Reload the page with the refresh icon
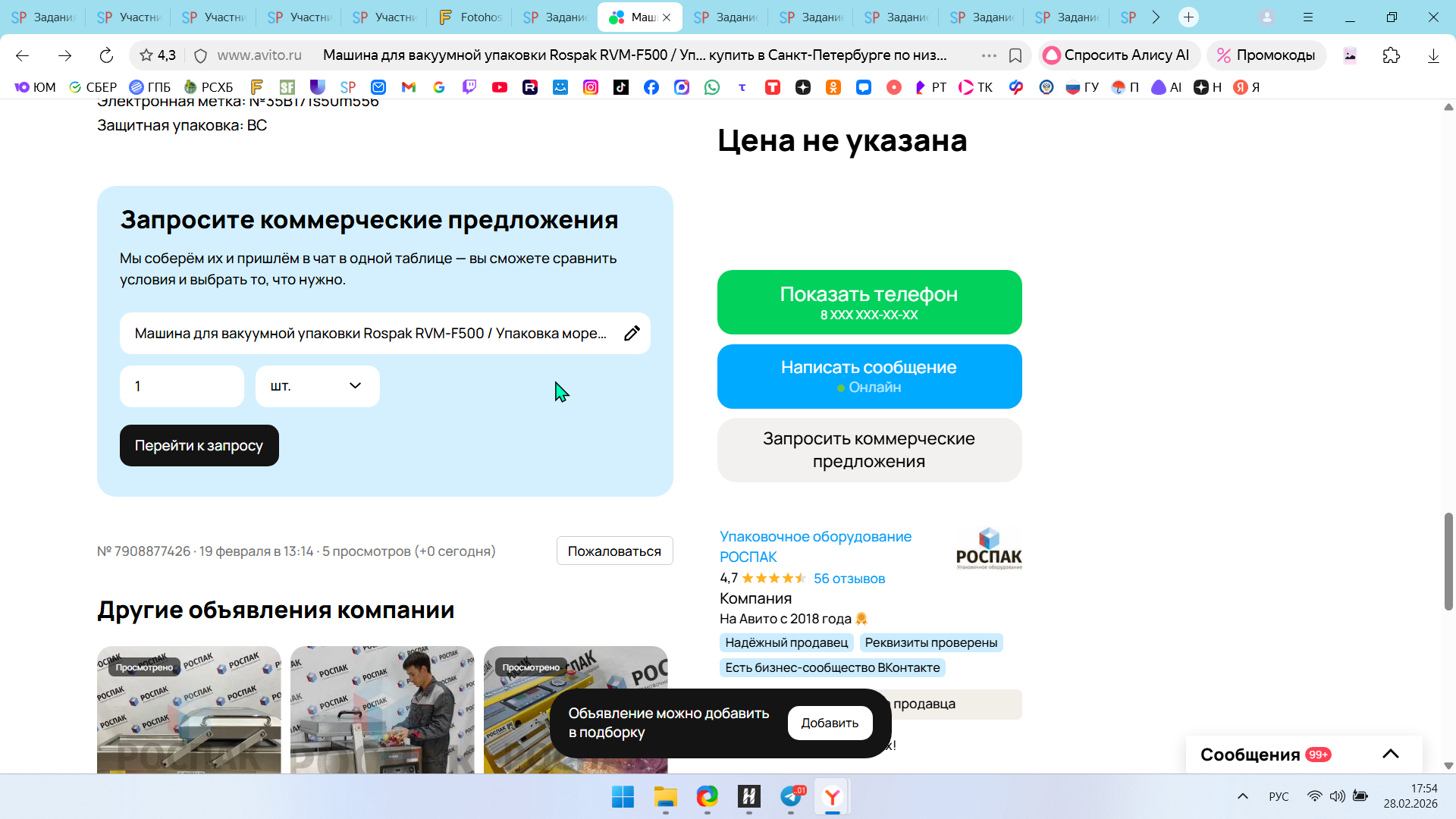 106,55
